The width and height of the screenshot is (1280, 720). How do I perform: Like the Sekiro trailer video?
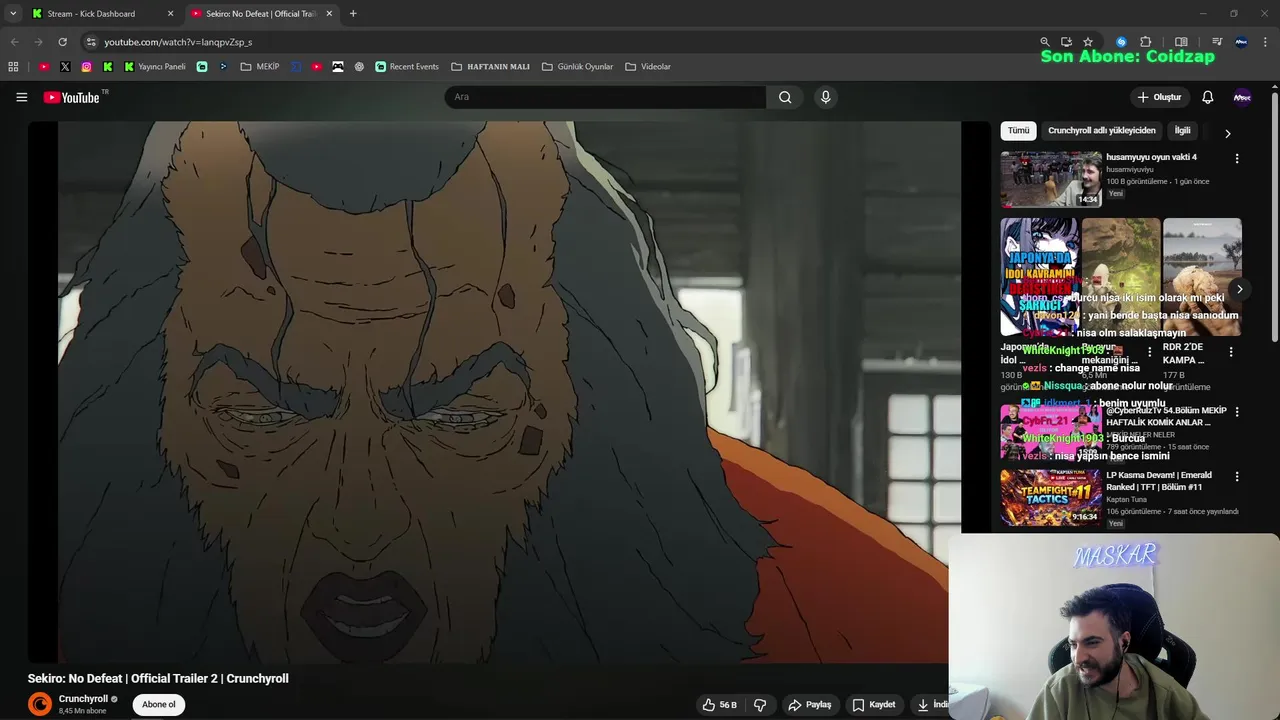click(719, 704)
